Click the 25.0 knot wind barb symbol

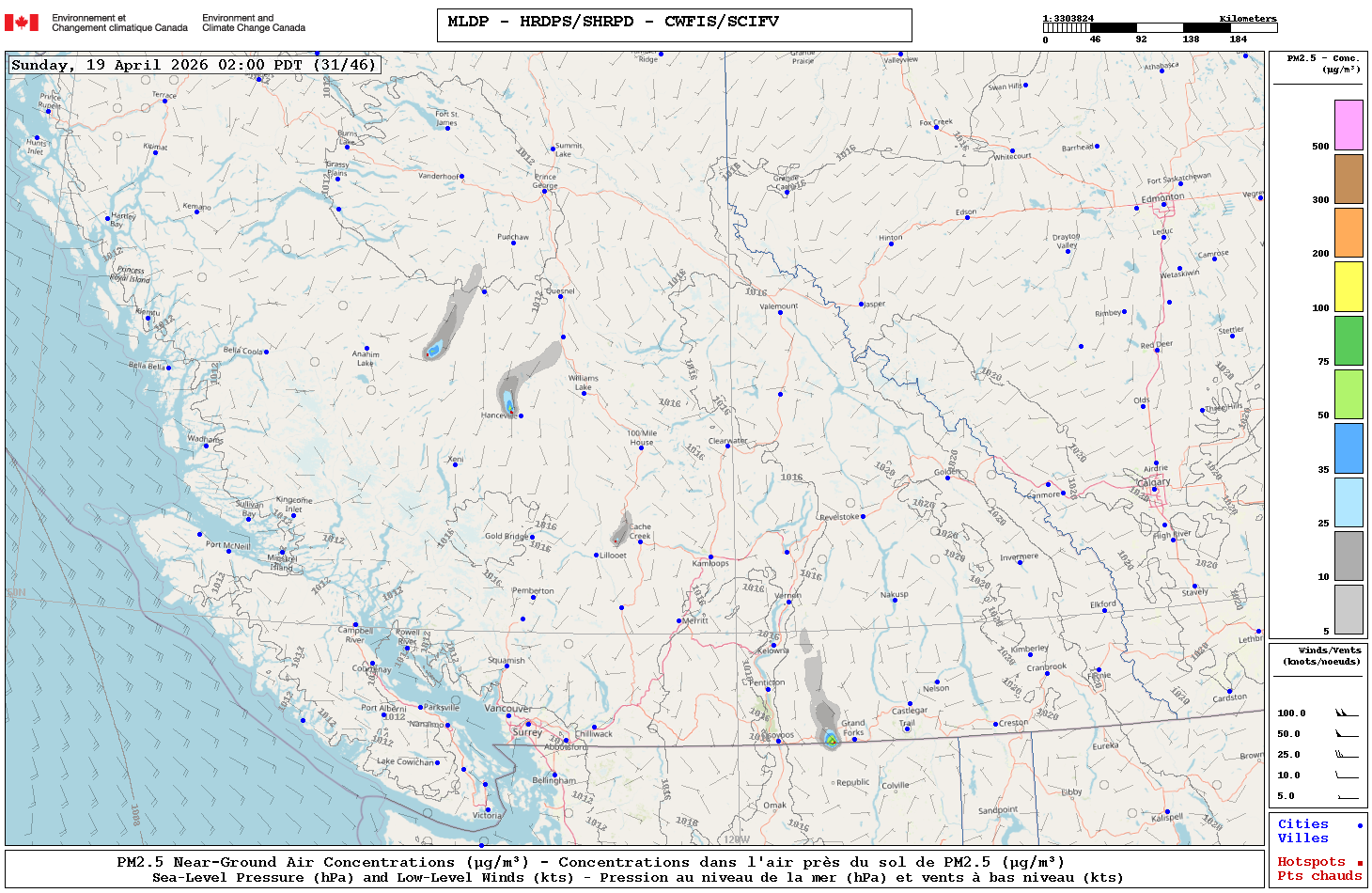click(x=1347, y=755)
